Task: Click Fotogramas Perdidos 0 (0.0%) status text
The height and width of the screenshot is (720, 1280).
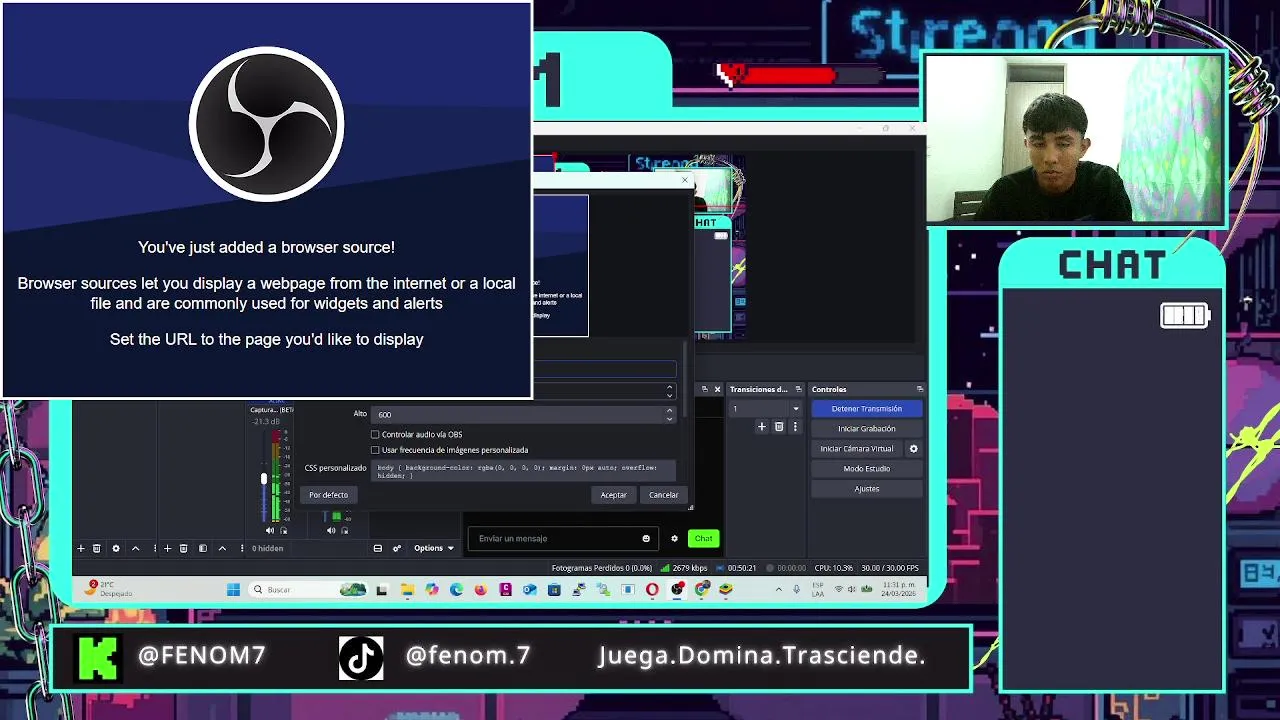Action: click(601, 568)
